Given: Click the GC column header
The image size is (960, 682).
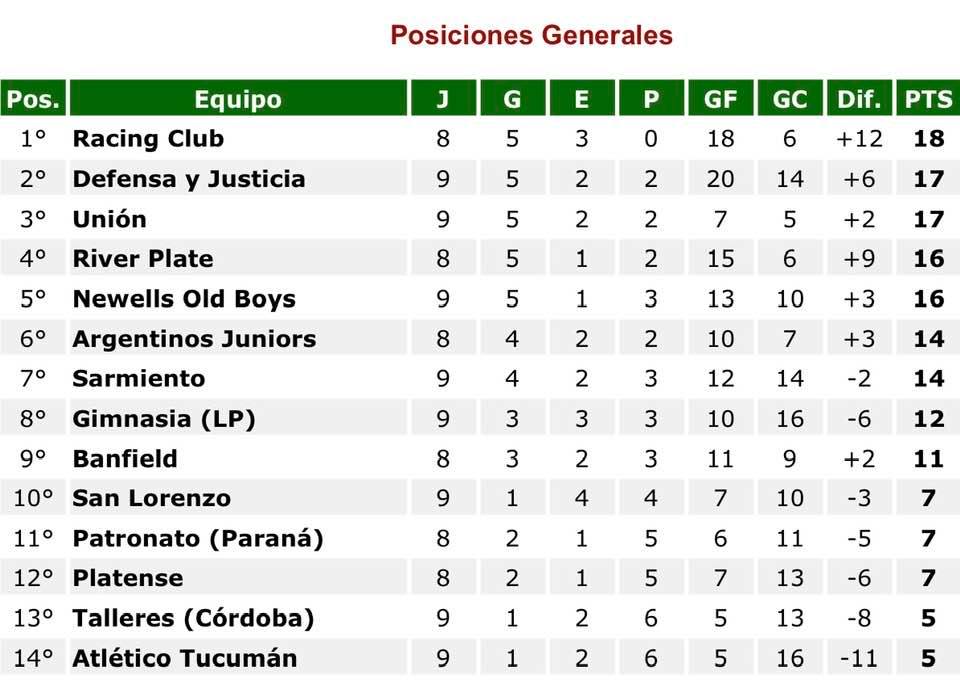Looking at the screenshot, I should [790, 98].
